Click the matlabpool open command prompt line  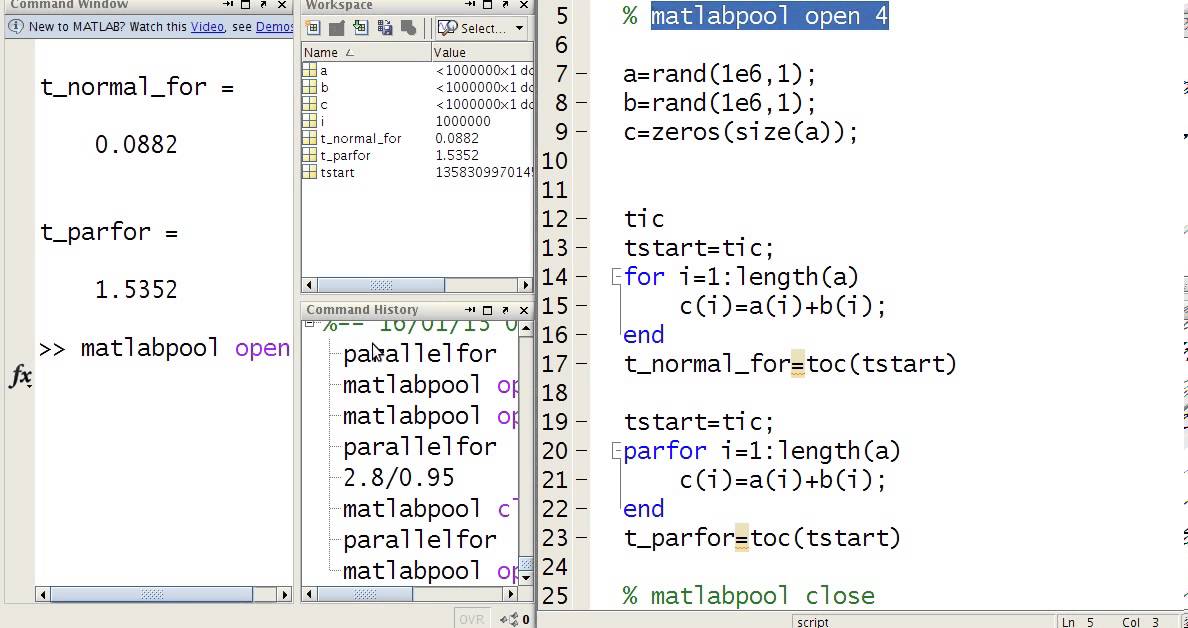(164, 348)
